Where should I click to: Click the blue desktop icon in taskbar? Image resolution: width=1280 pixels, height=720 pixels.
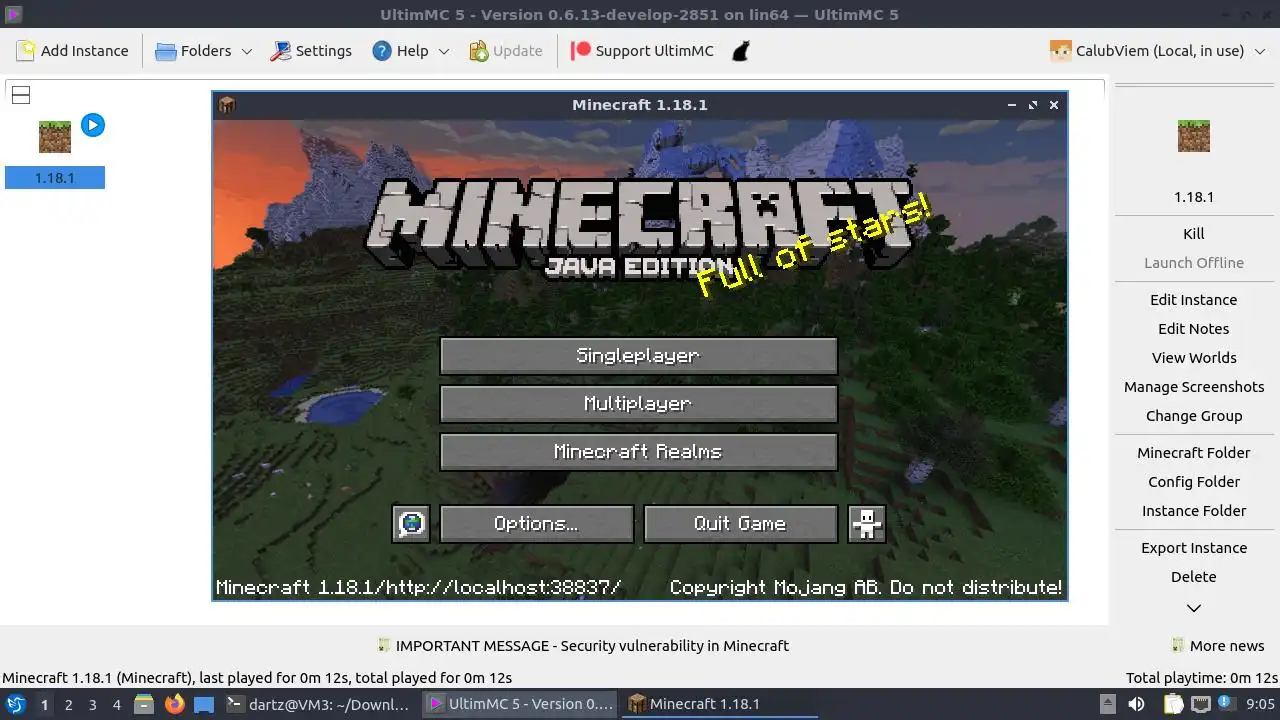204,704
